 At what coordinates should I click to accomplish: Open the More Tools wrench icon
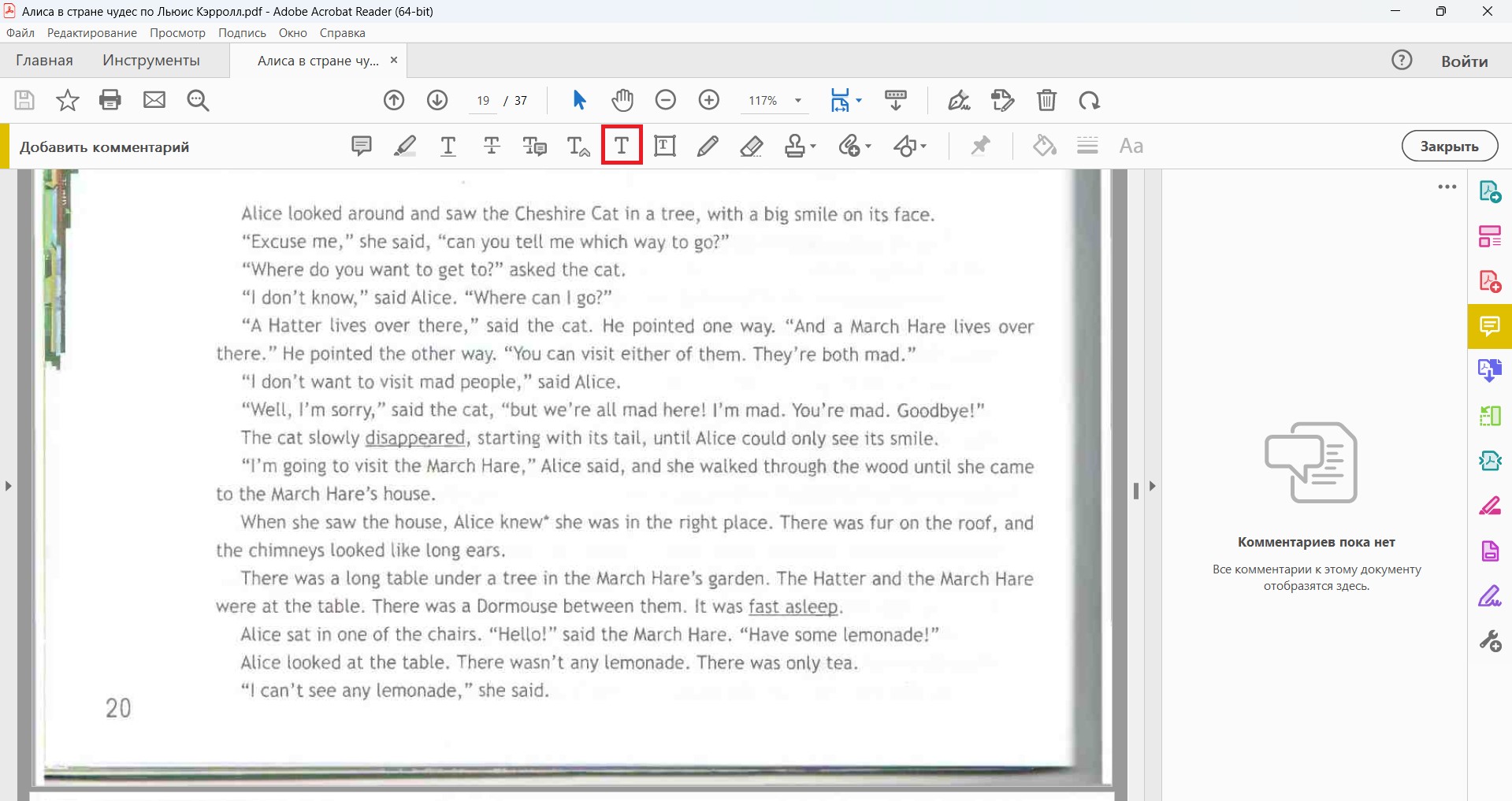click(x=1490, y=641)
